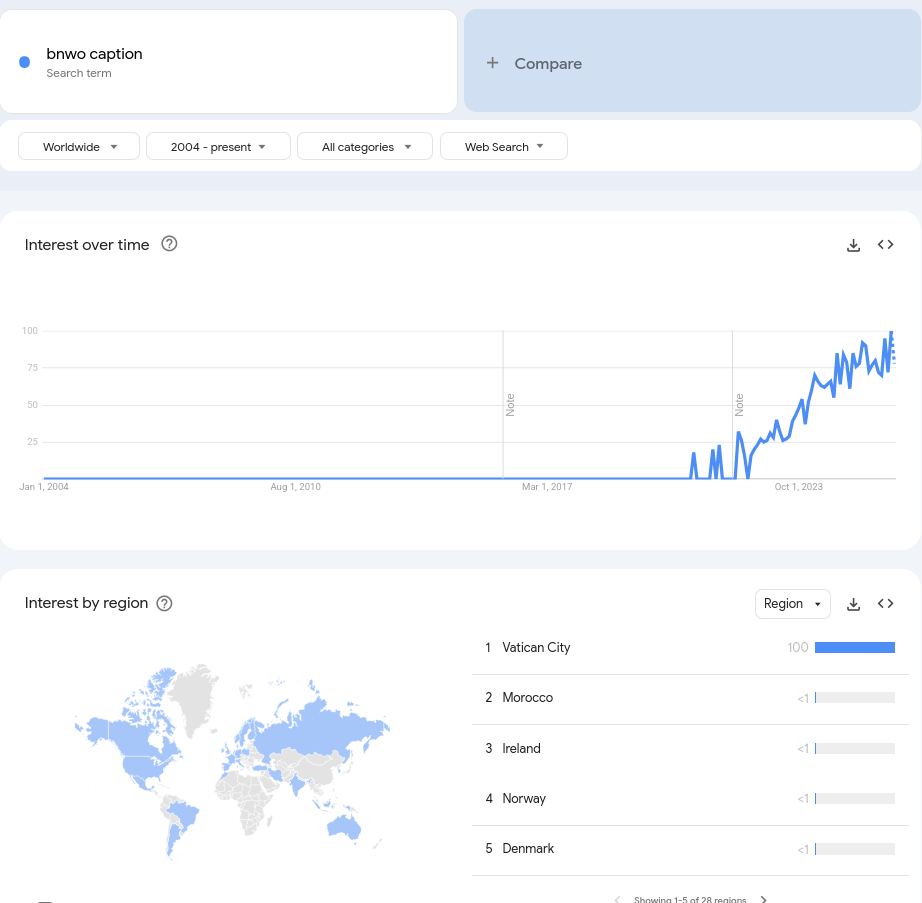Open the Worldwide location dropdown
The width and height of the screenshot is (922, 903).
pos(79,147)
